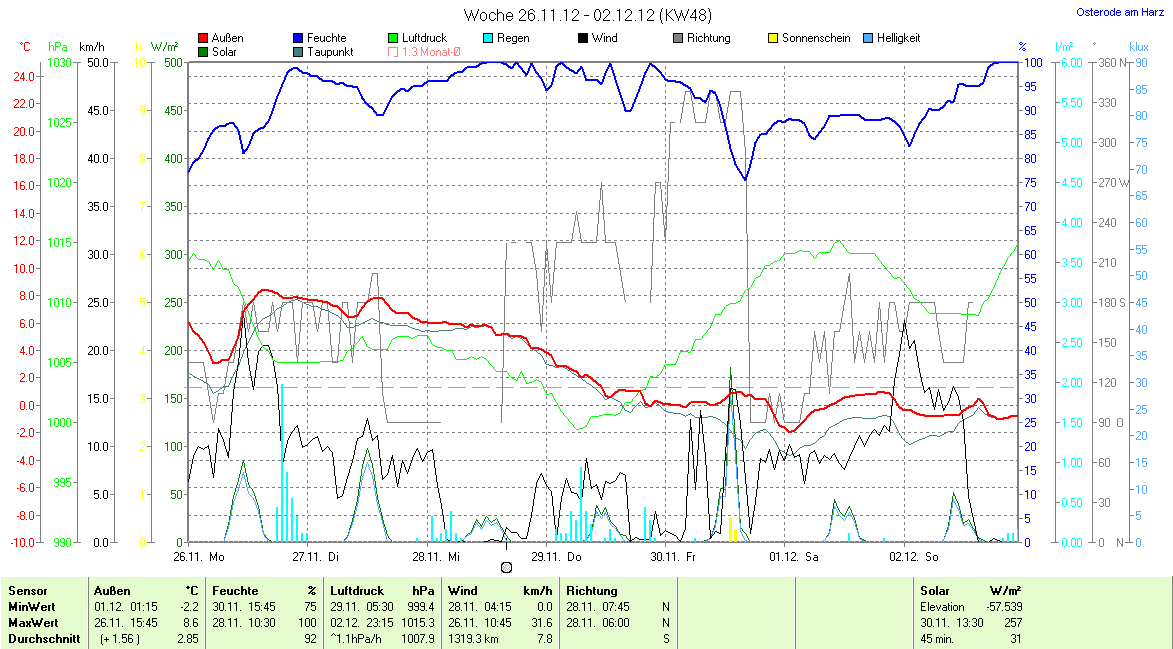Screen dimensions: 1173x649
Task: Click the chart title Woche 26.11.12 - 02.12.12
Action: point(588,16)
